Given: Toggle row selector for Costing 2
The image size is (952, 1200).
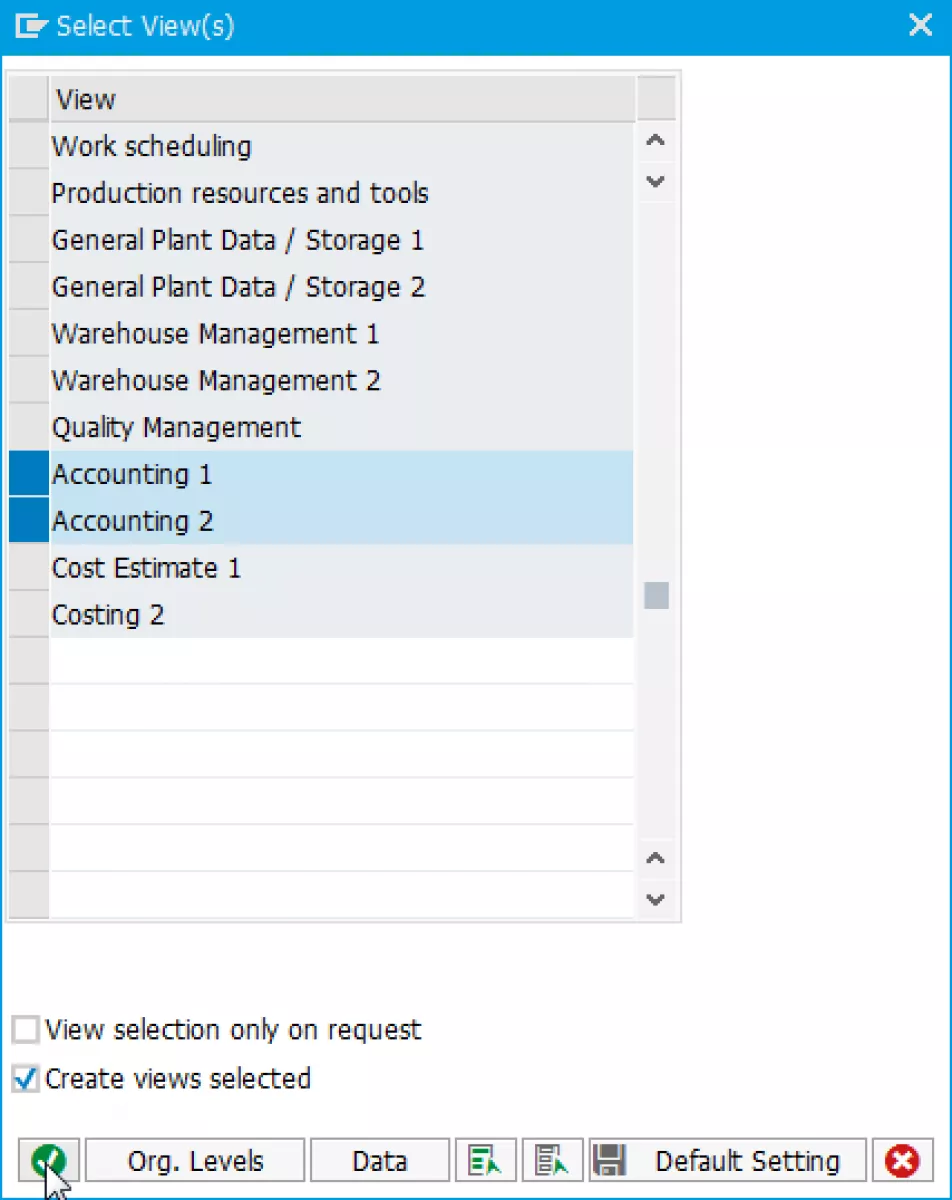Looking at the screenshot, I should coord(29,615).
